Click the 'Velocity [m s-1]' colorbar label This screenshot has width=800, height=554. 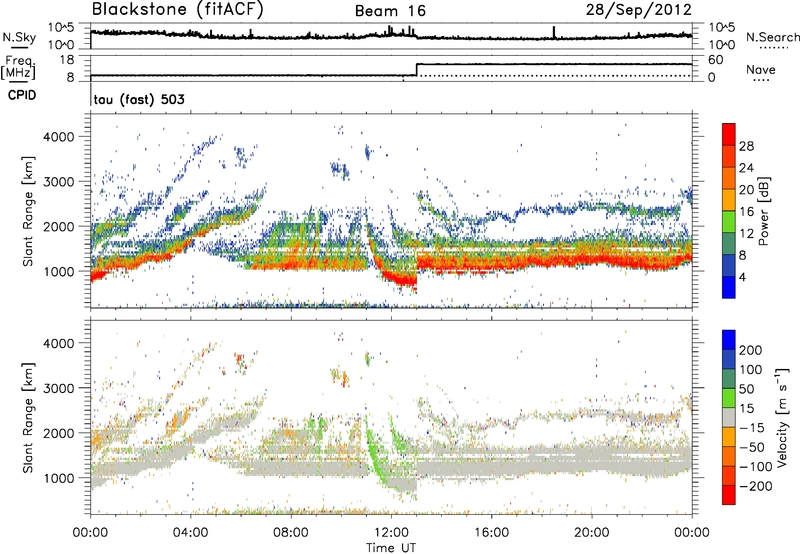pos(782,417)
